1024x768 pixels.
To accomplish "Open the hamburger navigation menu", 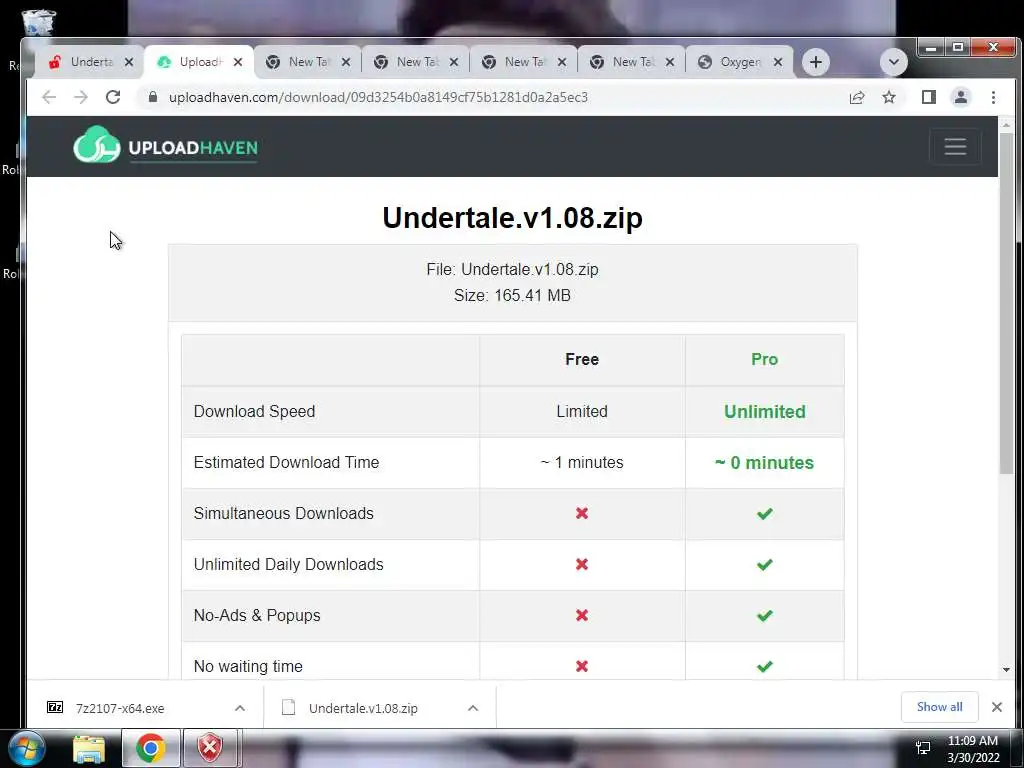I will (x=955, y=146).
